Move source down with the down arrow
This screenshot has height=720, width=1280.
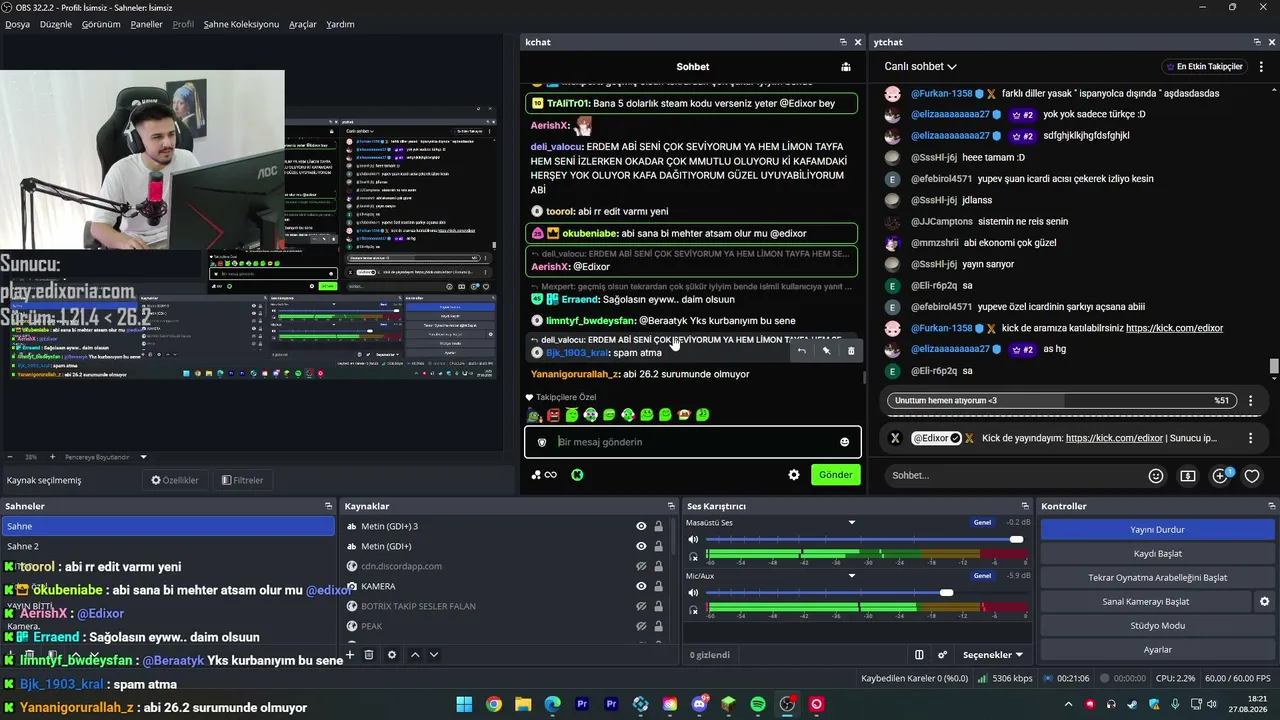coord(434,655)
